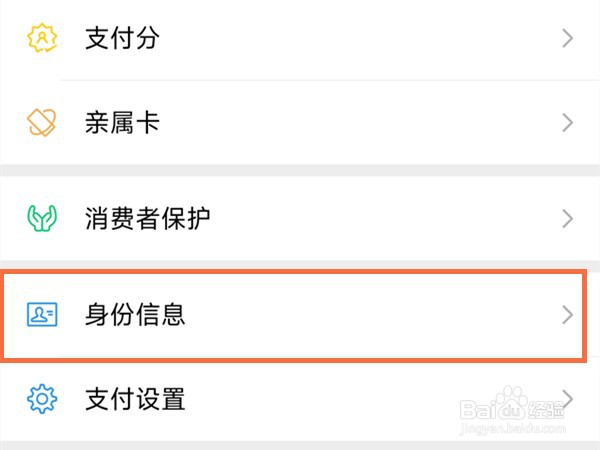Image resolution: width=600 pixels, height=450 pixels.
Task: Select the 亲属卡 menu item
Action: [123, 124]
